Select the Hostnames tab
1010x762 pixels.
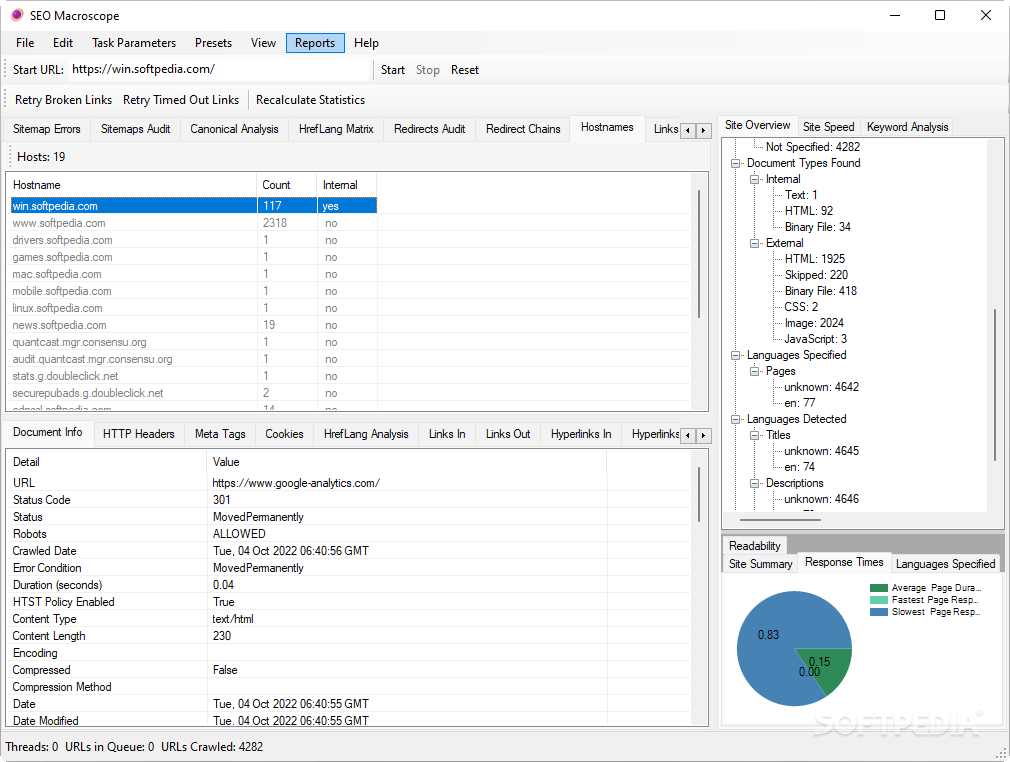coord(607,128)
